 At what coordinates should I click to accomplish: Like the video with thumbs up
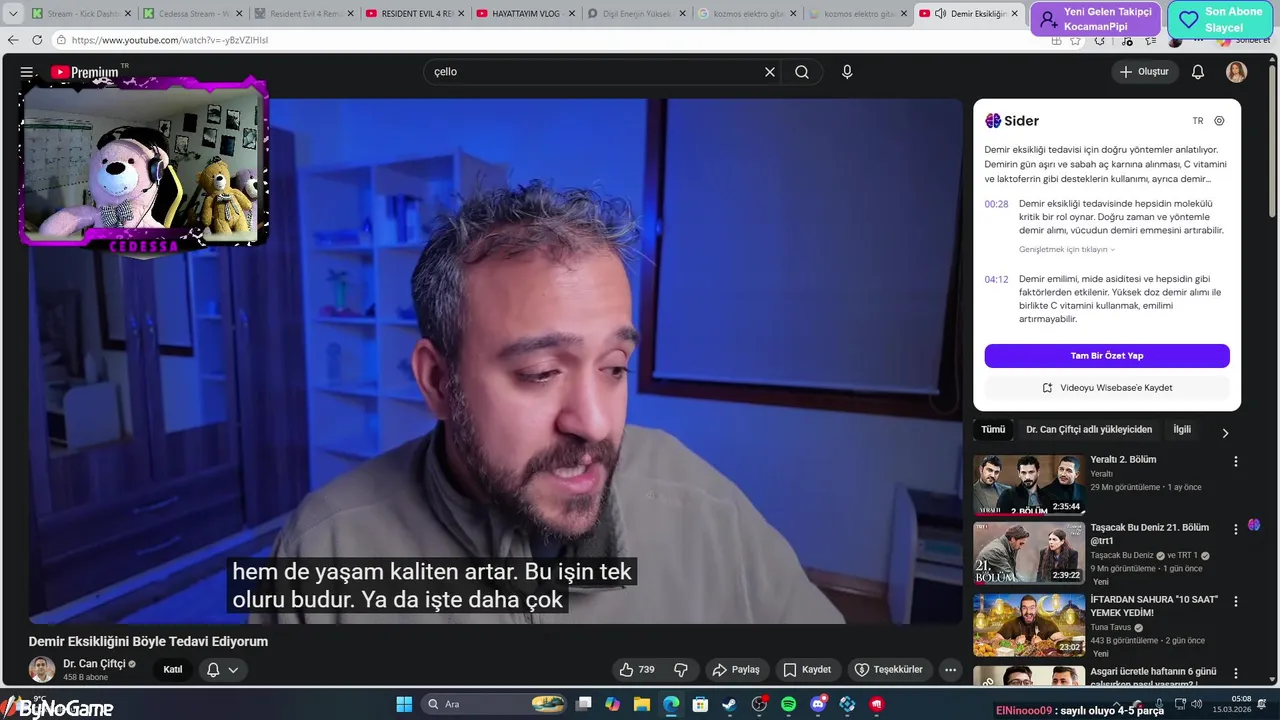tap(637, 670)
